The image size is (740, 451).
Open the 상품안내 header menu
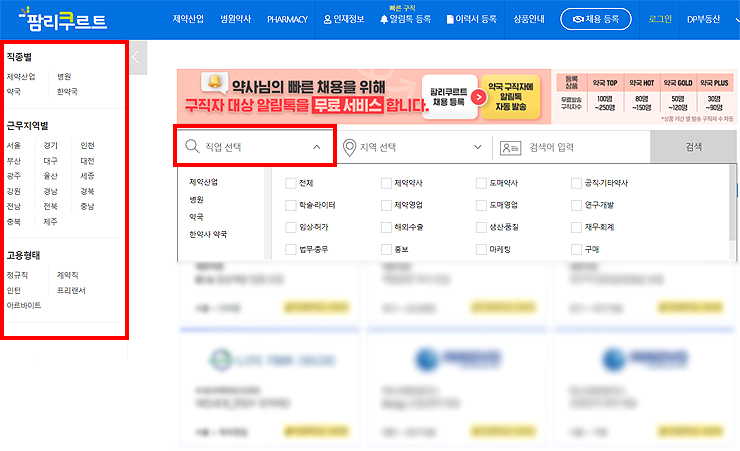pos(529,19)
